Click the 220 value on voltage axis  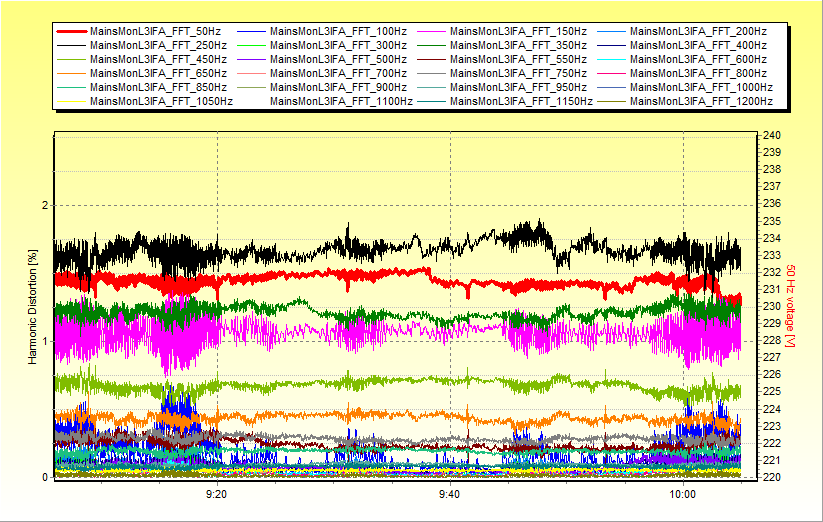(772, 477)
